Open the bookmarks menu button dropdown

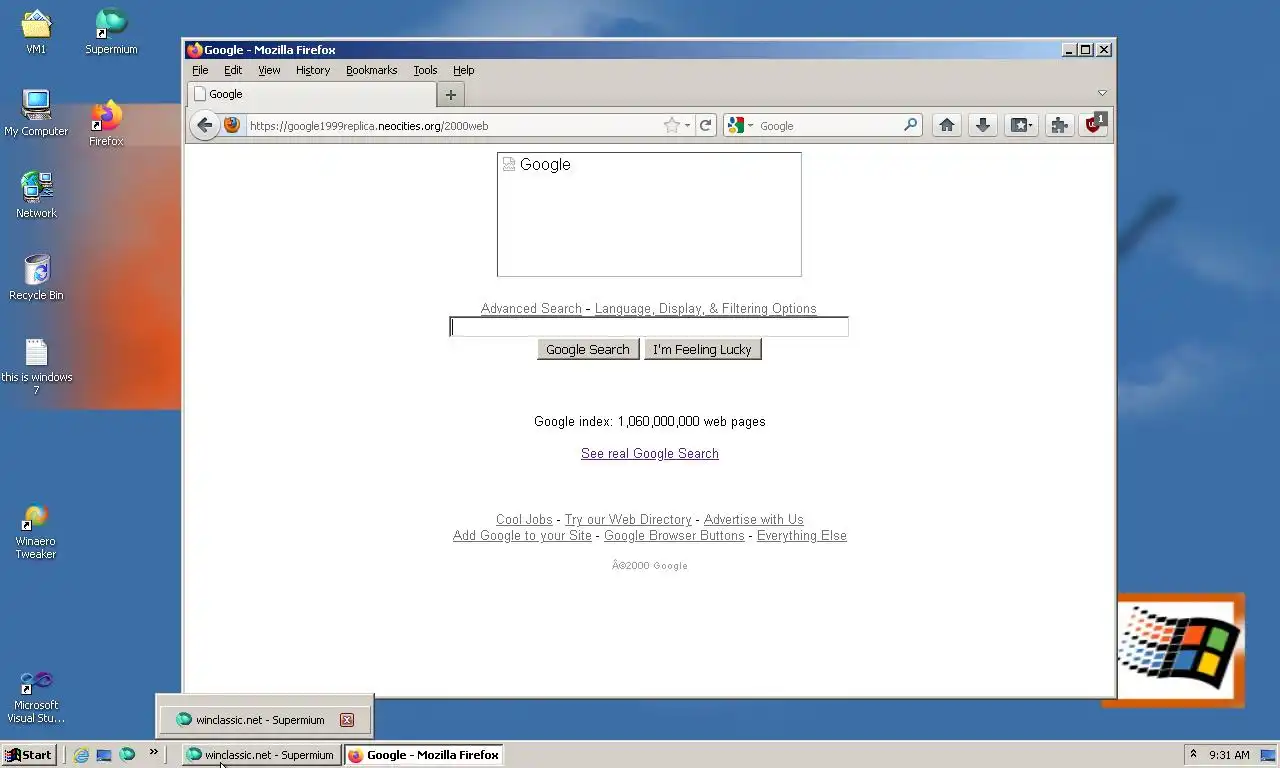(1020, 125)
